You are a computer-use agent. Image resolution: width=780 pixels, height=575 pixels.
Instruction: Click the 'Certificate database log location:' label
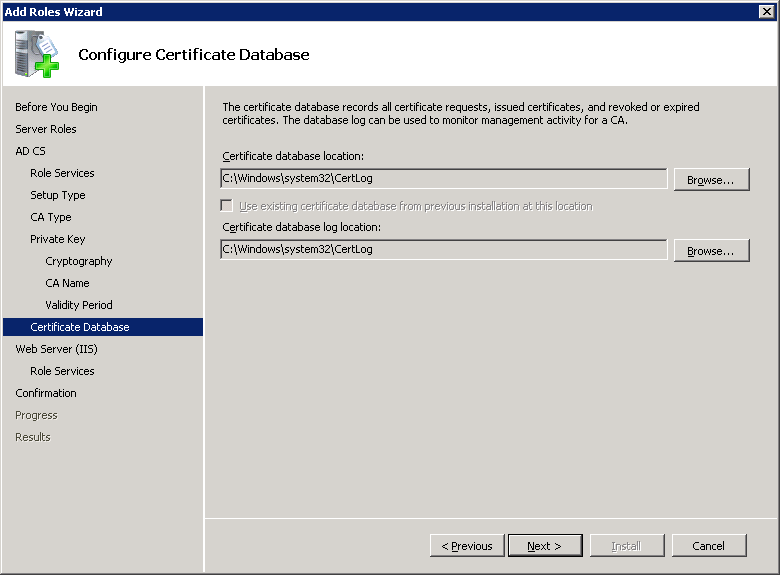301,227
